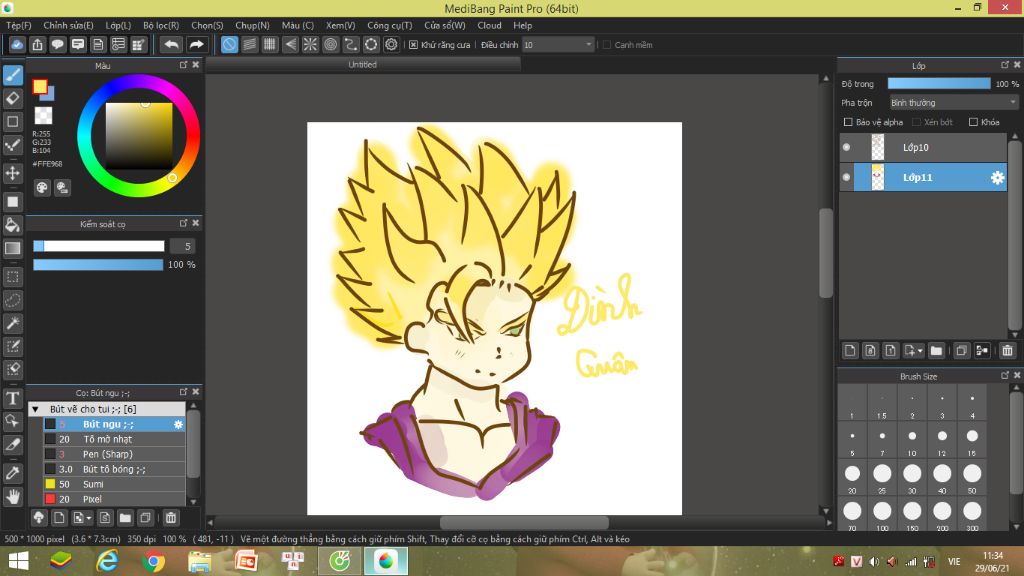Open the Bộ lọc(R) menu

[x=161, y=25]
